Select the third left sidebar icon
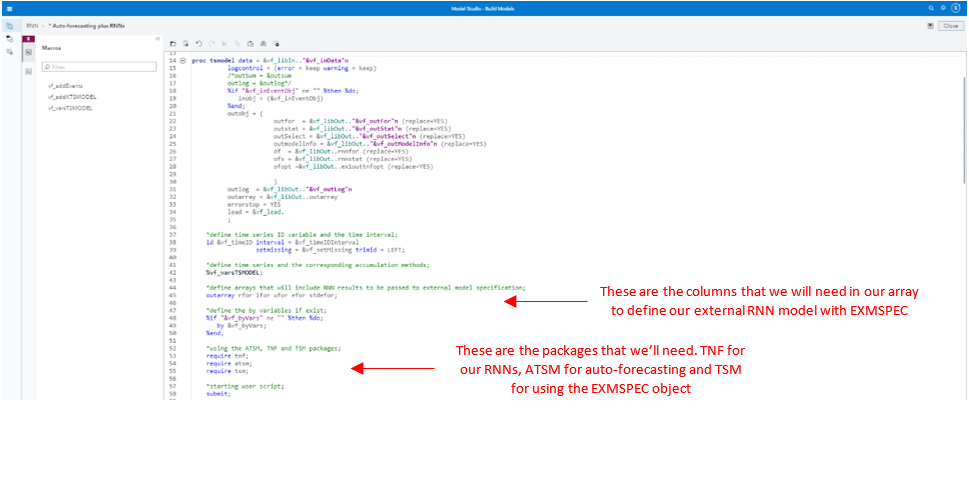969x482 pixels. (9, 52)
